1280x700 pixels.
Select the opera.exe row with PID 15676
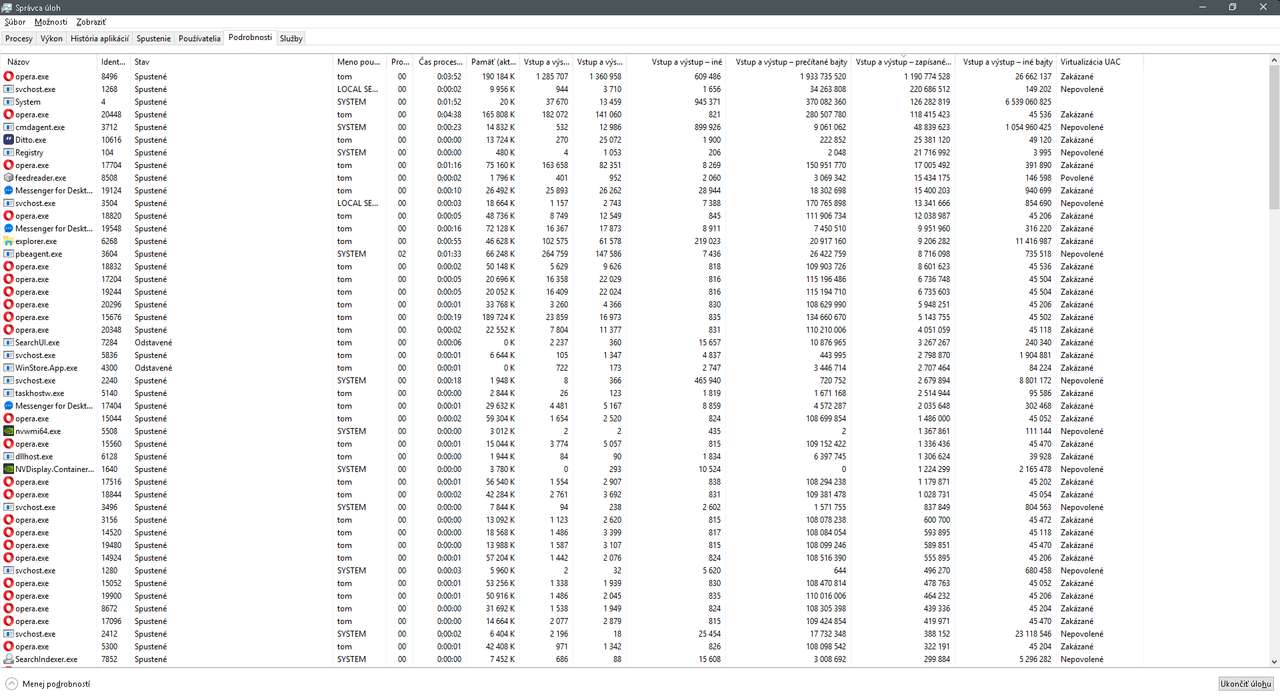coord(572,317)
